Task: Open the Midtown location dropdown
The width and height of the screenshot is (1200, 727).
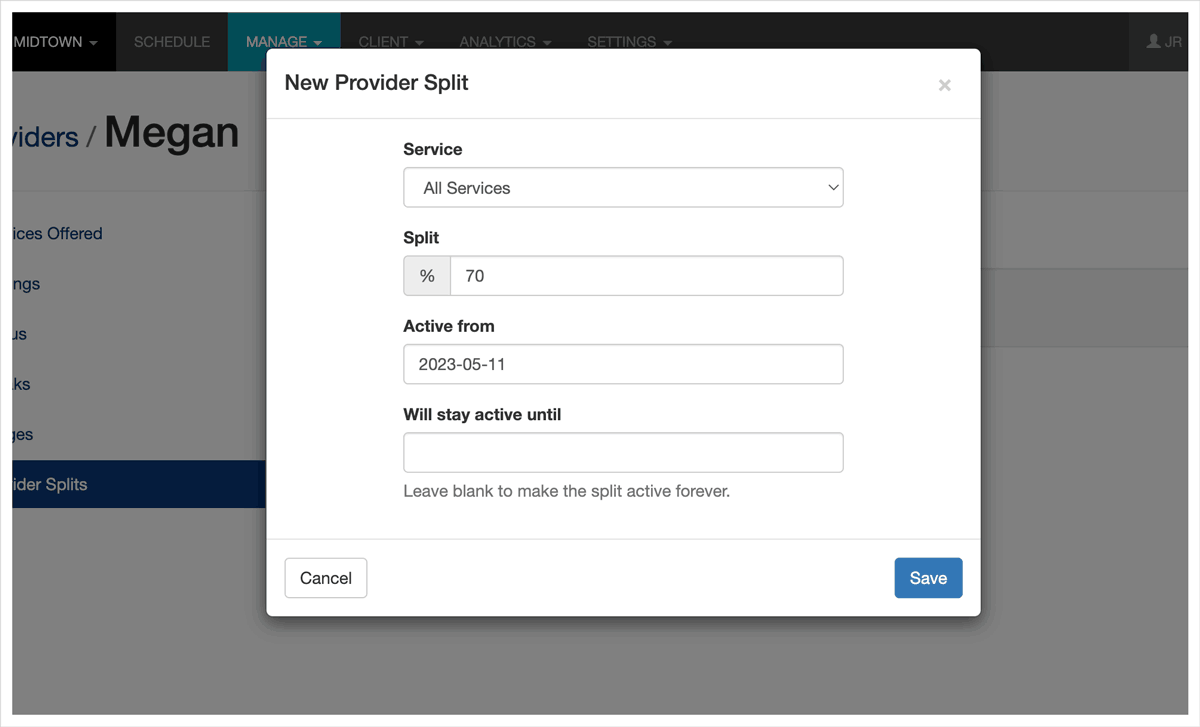Action: (x=56, y=42)
